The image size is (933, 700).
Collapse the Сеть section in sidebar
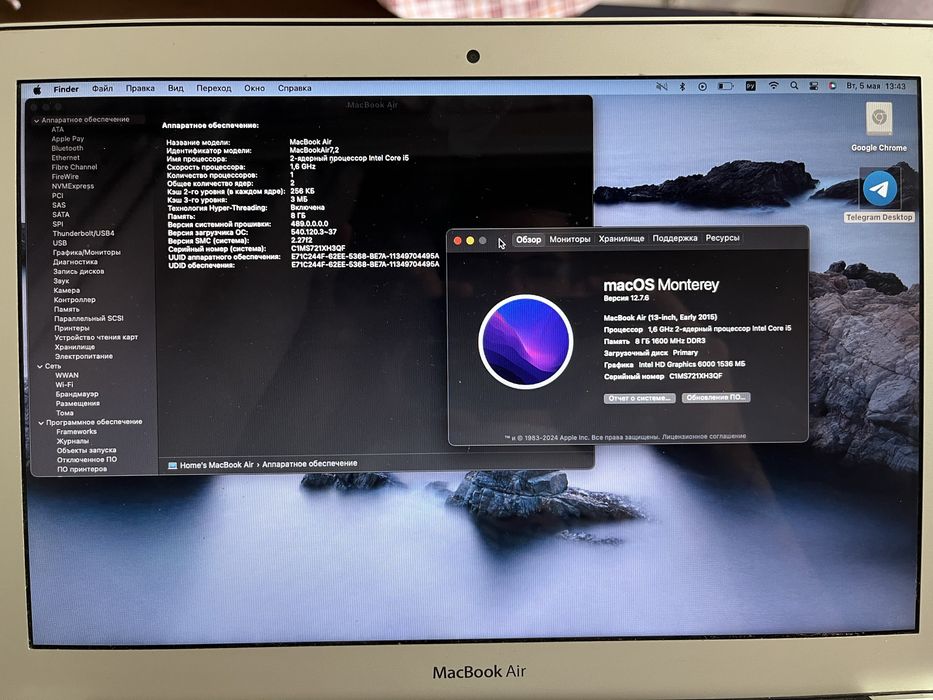tap(40, 366)
